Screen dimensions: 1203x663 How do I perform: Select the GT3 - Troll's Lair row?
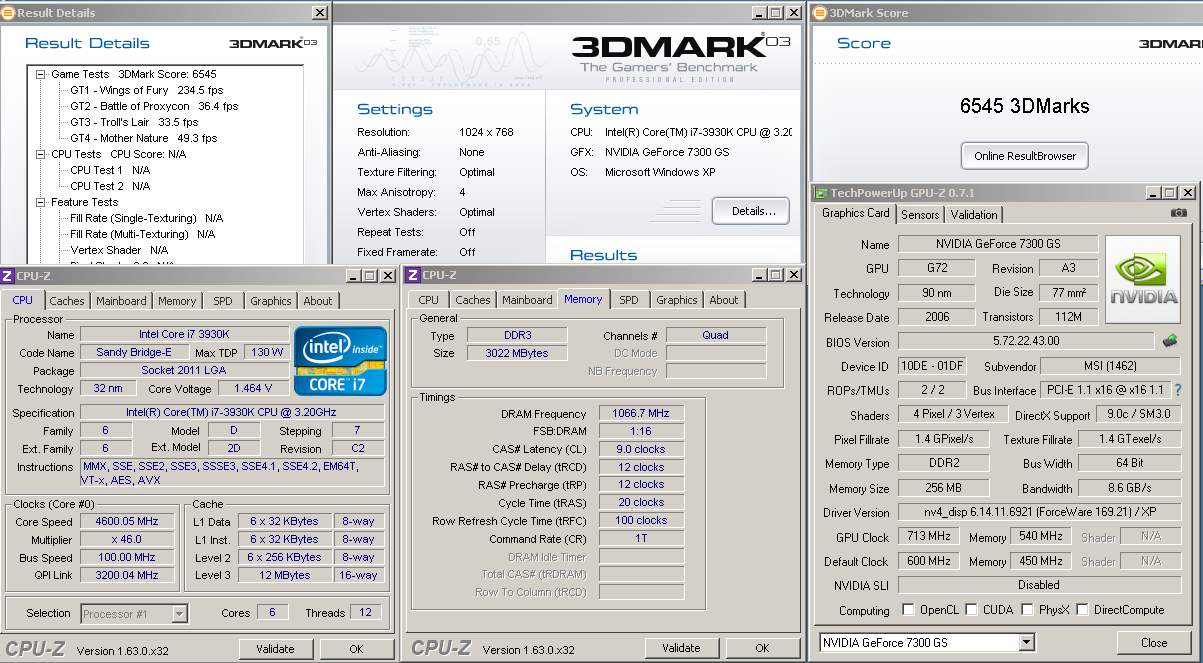[133, 122]
